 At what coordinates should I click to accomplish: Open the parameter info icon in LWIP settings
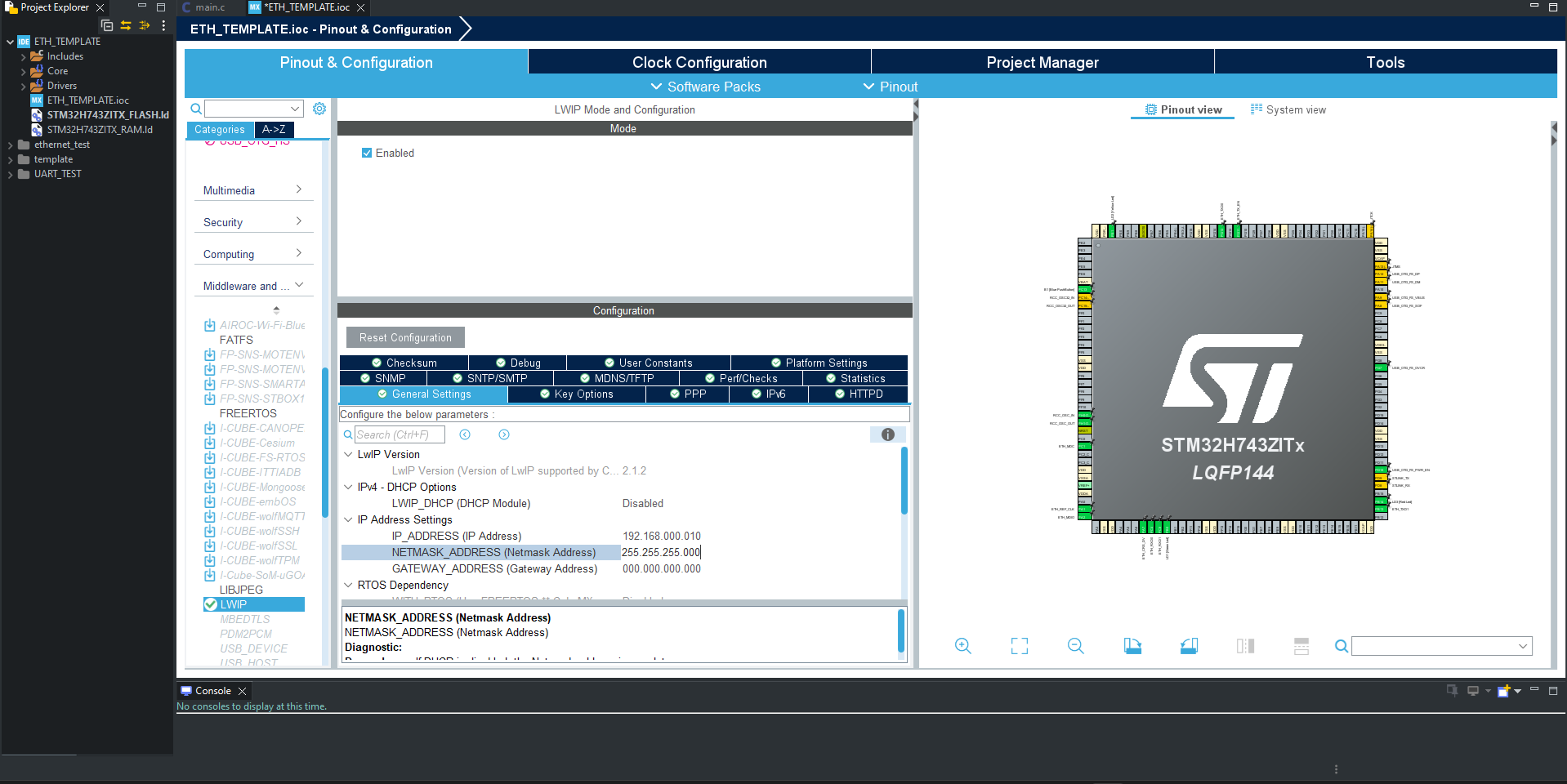[887, 434]
